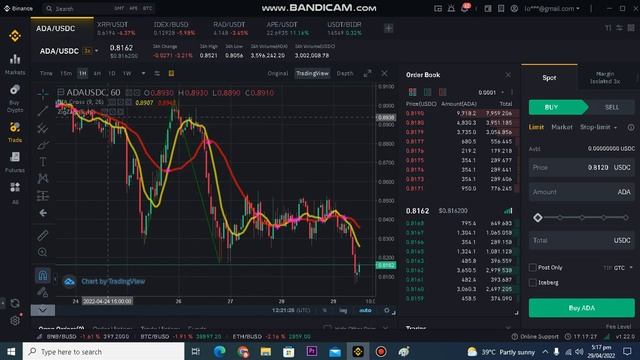Switch to IDEX/BUSD pair tab
The image size is (640, 360).
pos(174,28)
